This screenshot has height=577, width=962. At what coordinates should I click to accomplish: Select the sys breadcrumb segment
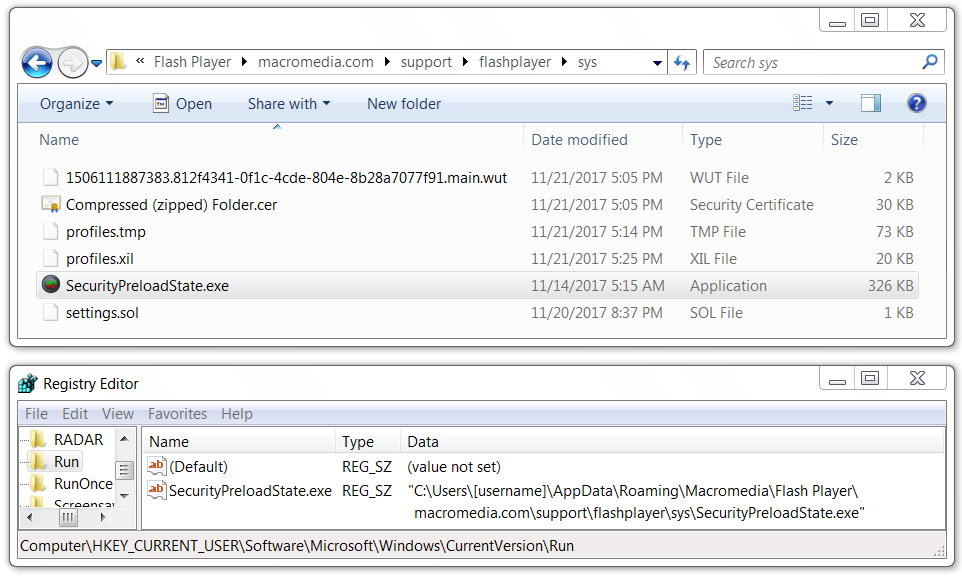[587, 62]
